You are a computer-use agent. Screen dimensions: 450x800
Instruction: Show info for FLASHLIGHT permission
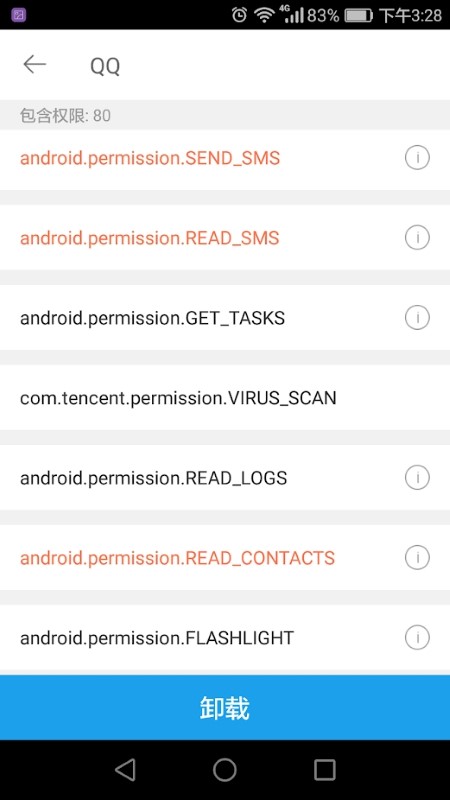(417, 637)
